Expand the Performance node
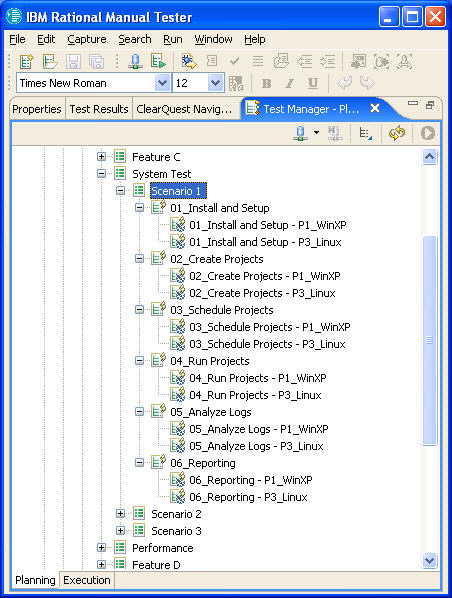 click(x=101, y=548)
